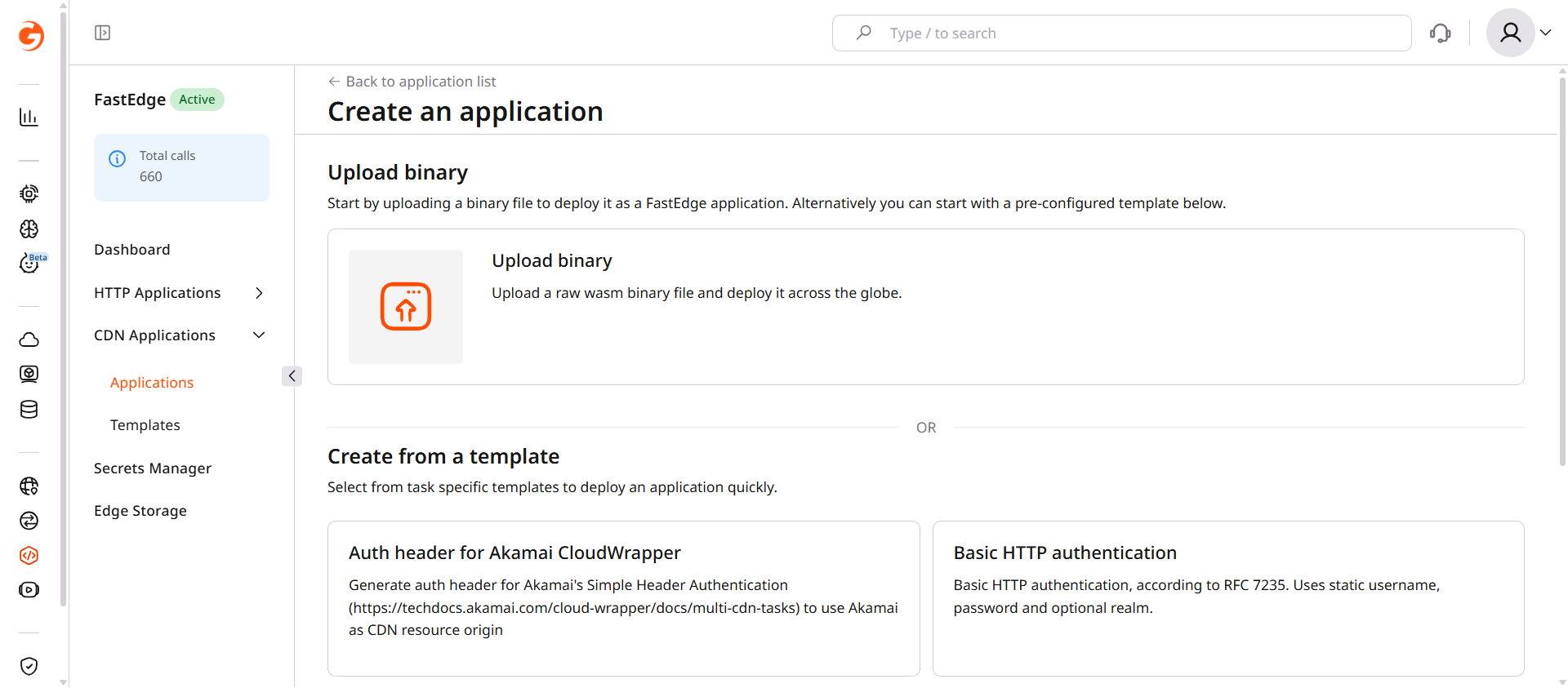
Task: Choose Basic HTTP authentication template
Action: pos(1228,598)
